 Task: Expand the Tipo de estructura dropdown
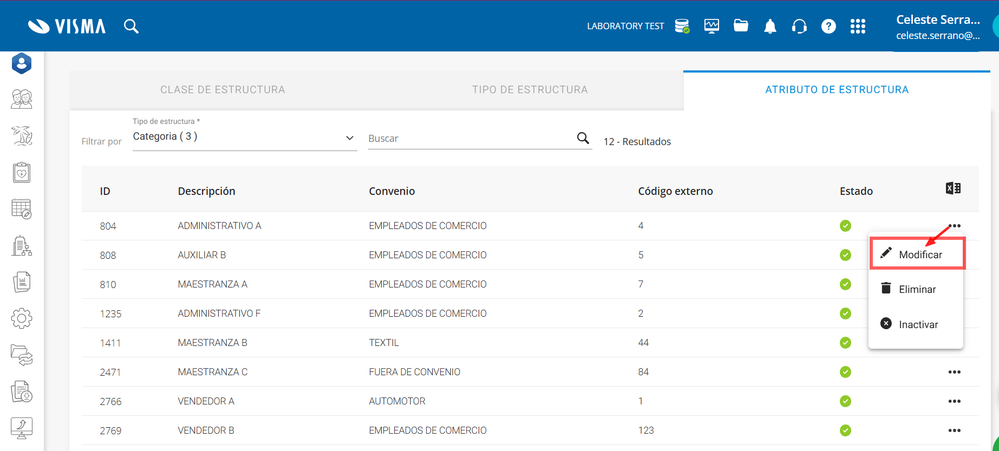pyautogui.click(x=349, y=137)
